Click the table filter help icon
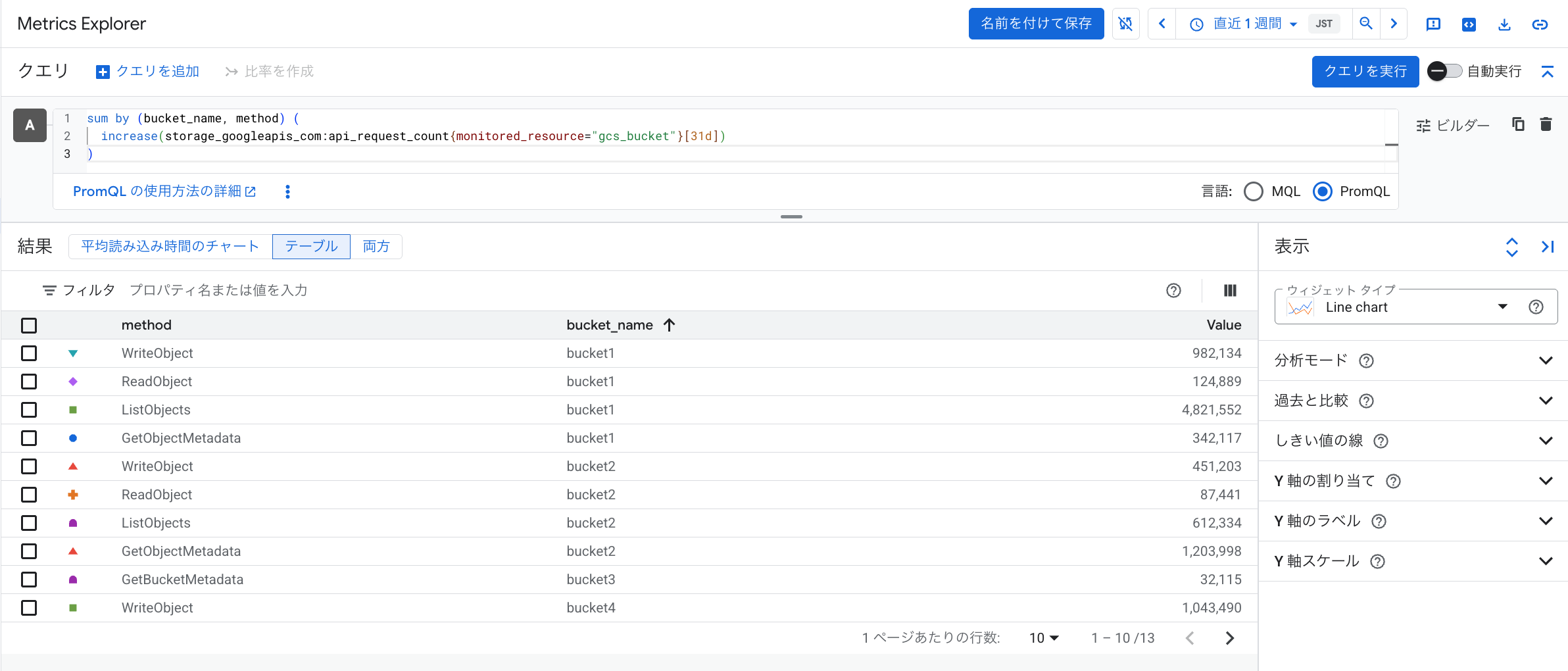Screen dimensions: 1568x671 1173,290
